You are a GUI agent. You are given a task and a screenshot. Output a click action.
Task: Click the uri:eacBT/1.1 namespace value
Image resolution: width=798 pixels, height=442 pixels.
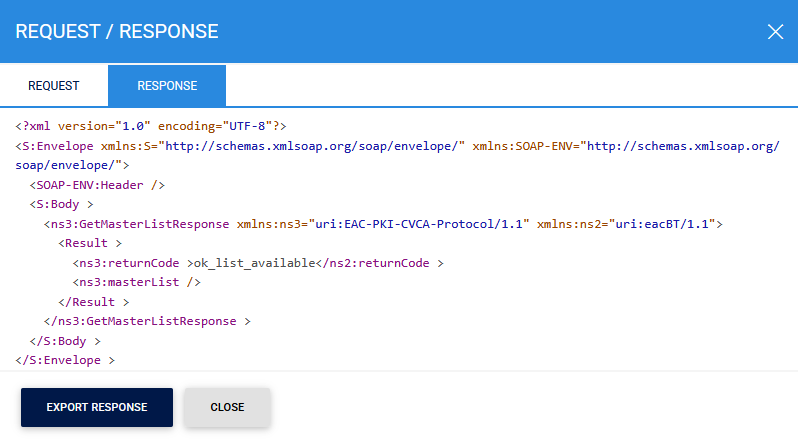pos(662,224)
